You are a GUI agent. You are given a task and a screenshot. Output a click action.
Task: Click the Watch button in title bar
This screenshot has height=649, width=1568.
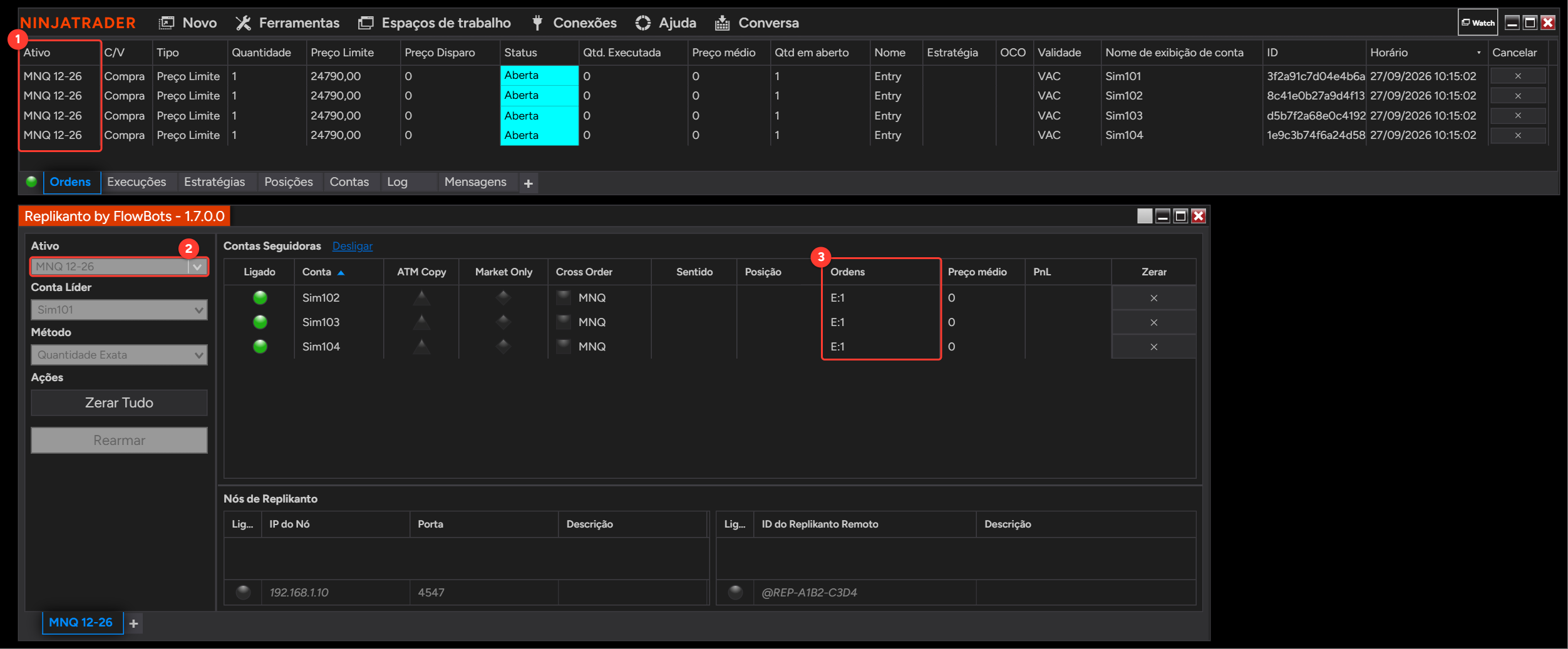click(1478, 23)
